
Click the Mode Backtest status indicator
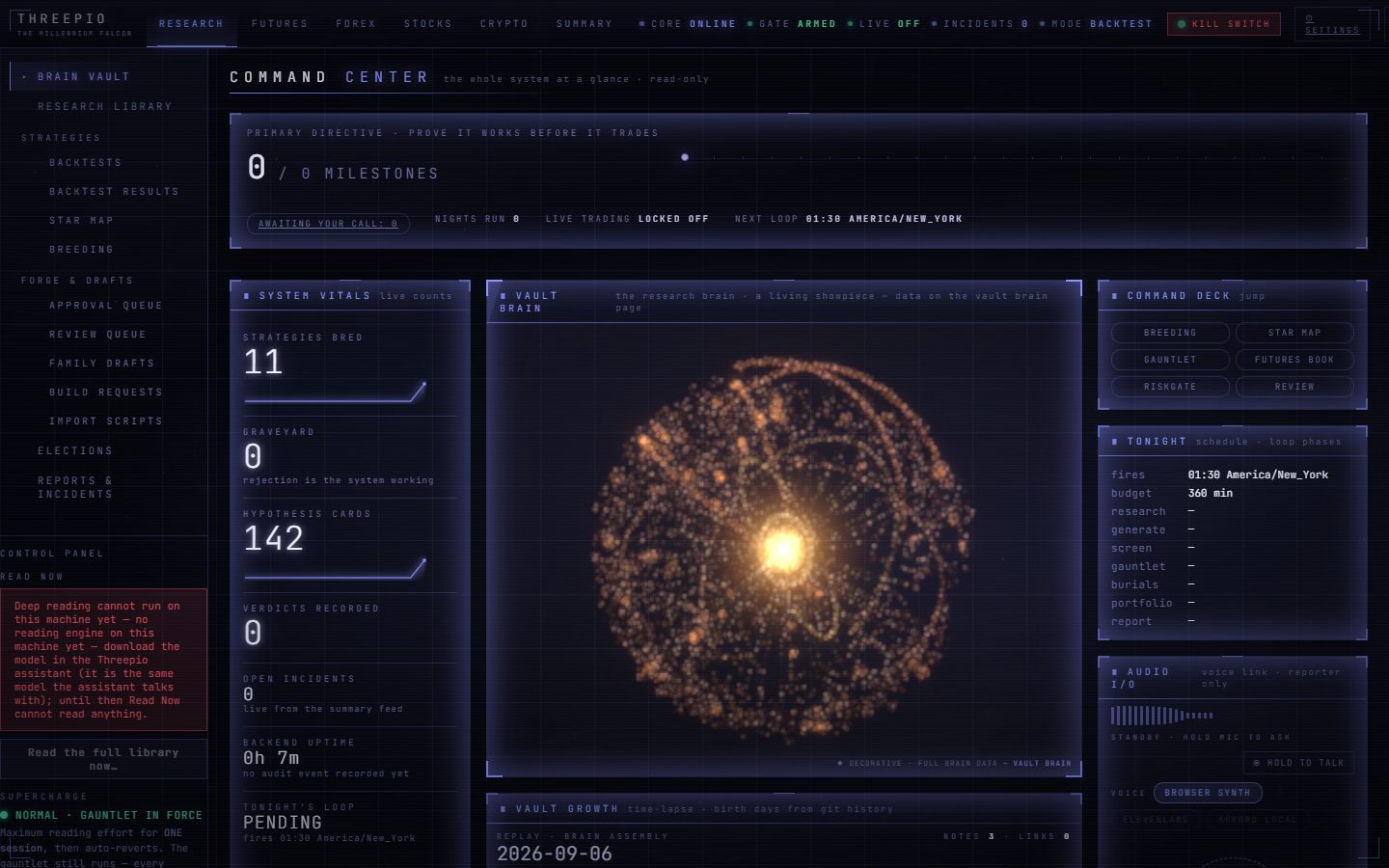(x=1096, y=24)
